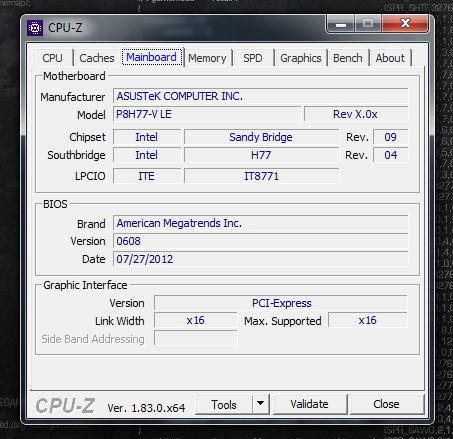This screenshot has width=453, height=439.
Task: Click the Rev X.0x field
Action: [x=356, y=114]
